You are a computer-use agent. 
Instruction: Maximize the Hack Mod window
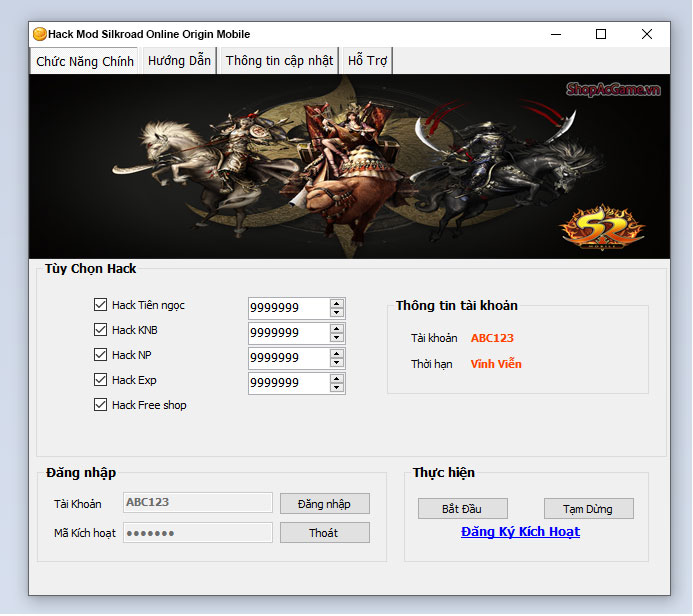601,34
